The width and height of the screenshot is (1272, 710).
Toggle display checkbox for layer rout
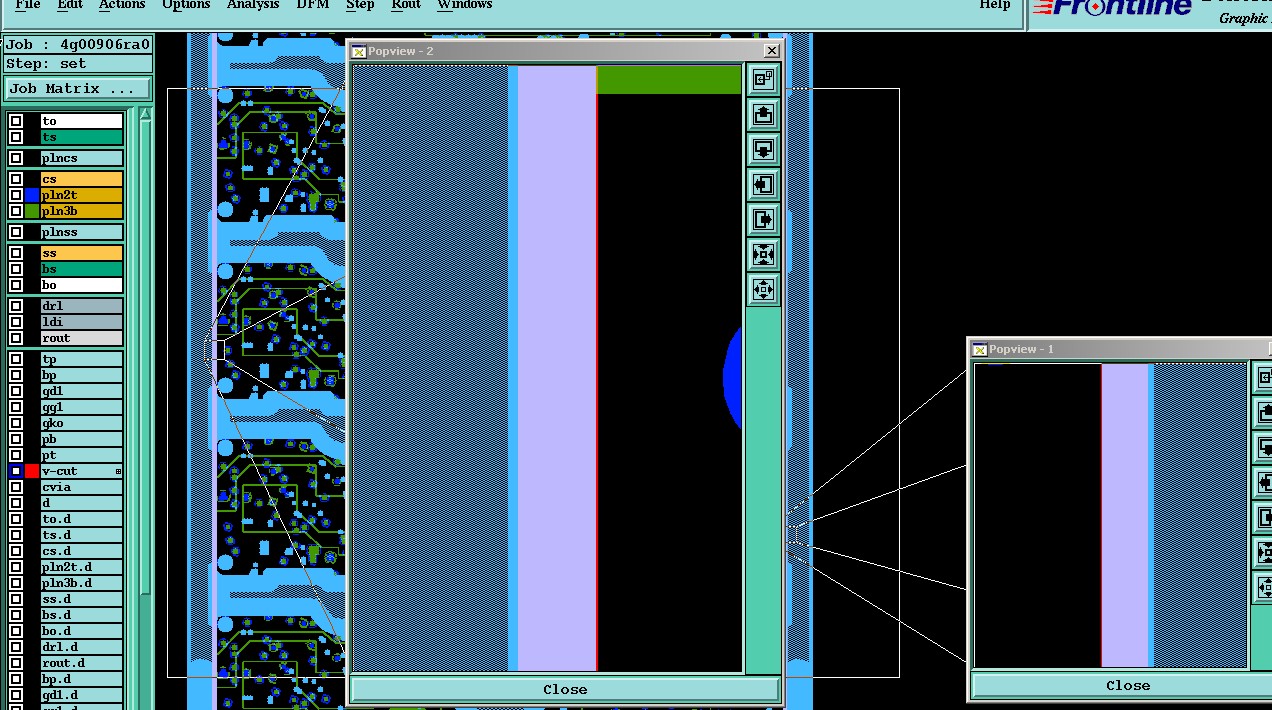16,338
